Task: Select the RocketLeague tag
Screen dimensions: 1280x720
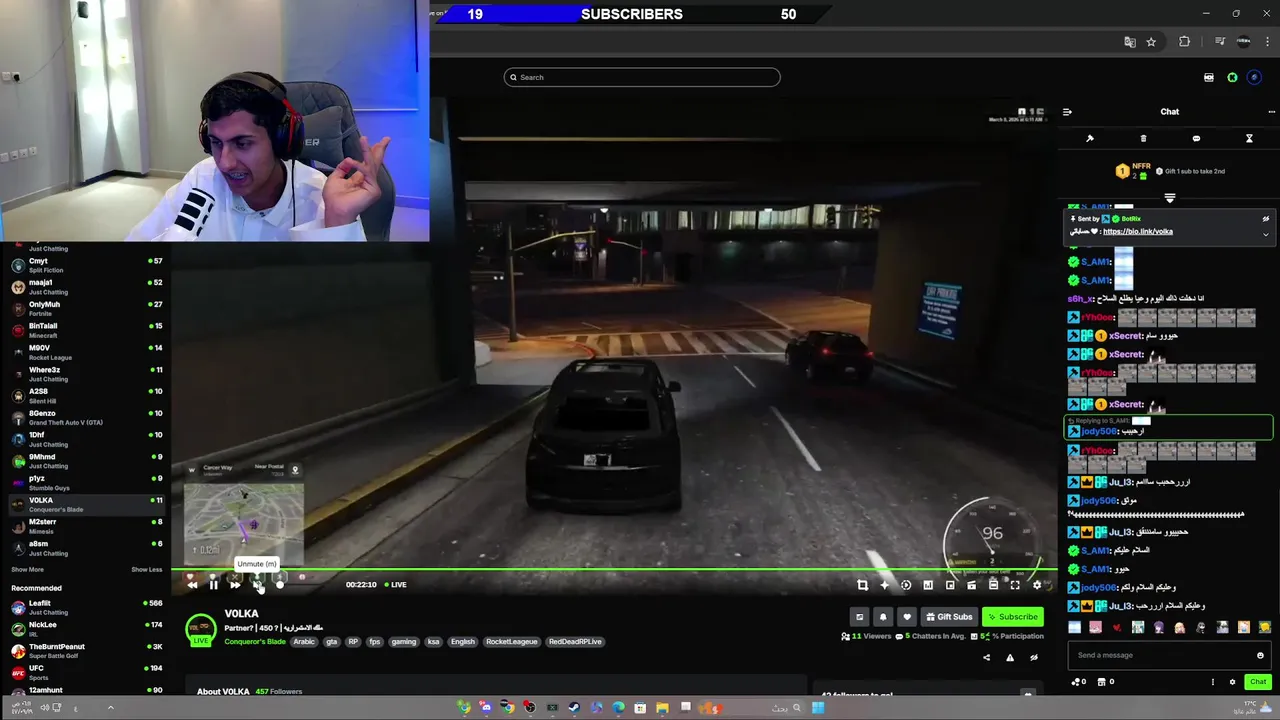Action: (511, 641)
